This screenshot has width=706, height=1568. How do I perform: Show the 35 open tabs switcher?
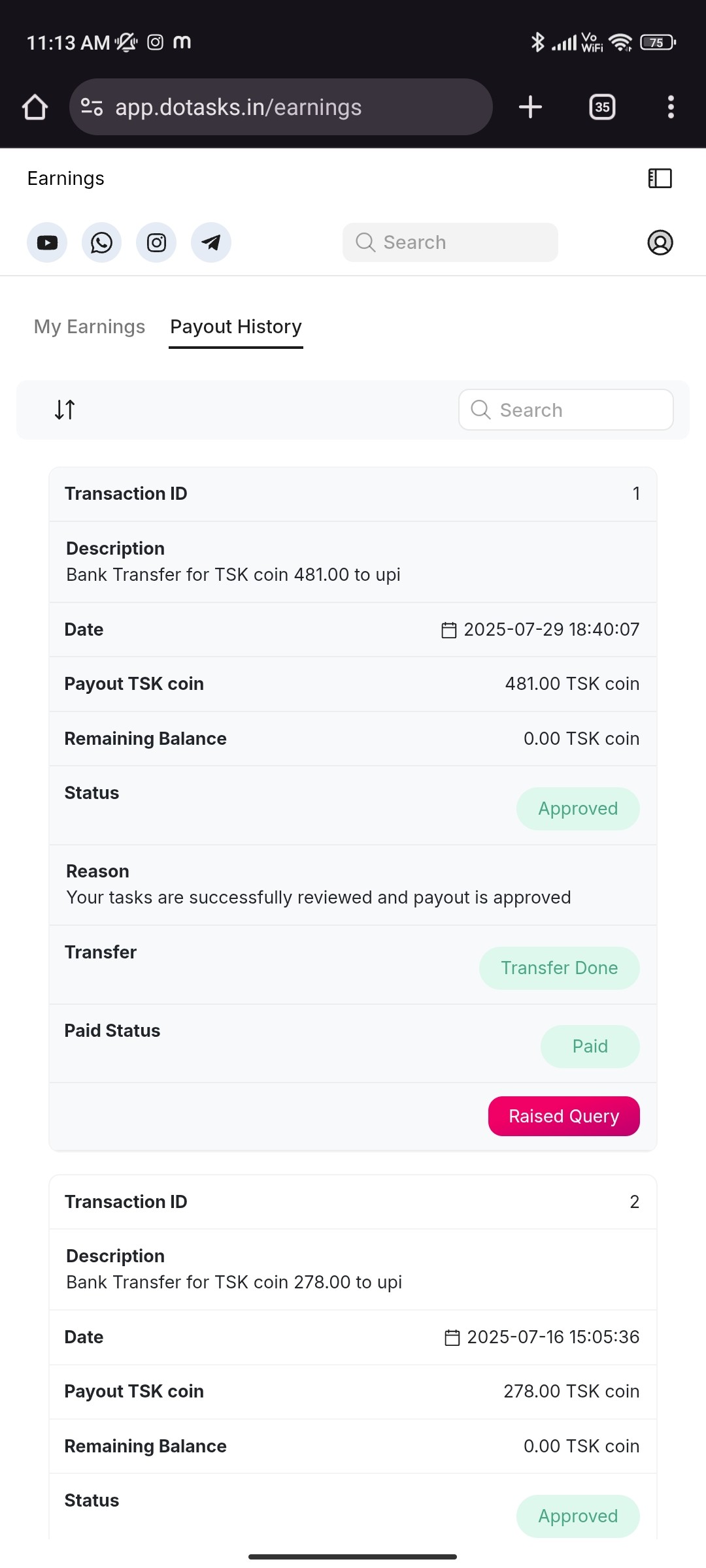[602, 107]
